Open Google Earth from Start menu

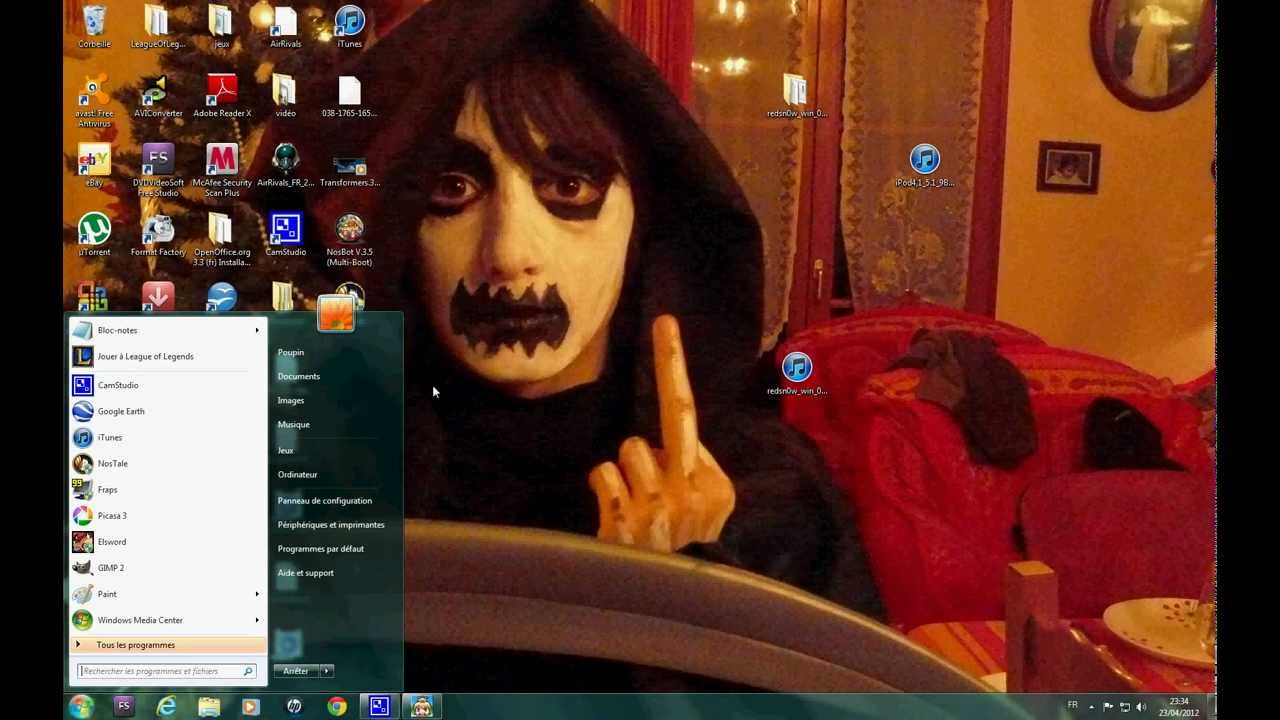point(168,411)
